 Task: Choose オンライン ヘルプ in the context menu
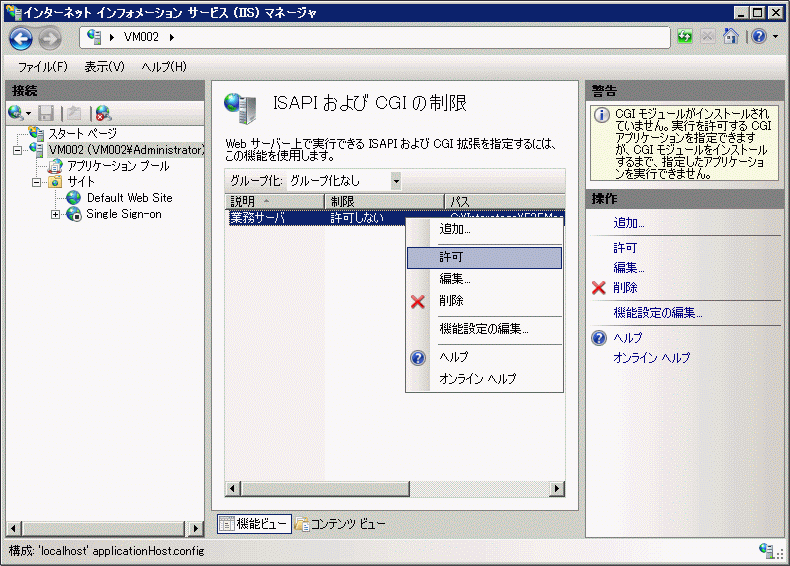484,379
